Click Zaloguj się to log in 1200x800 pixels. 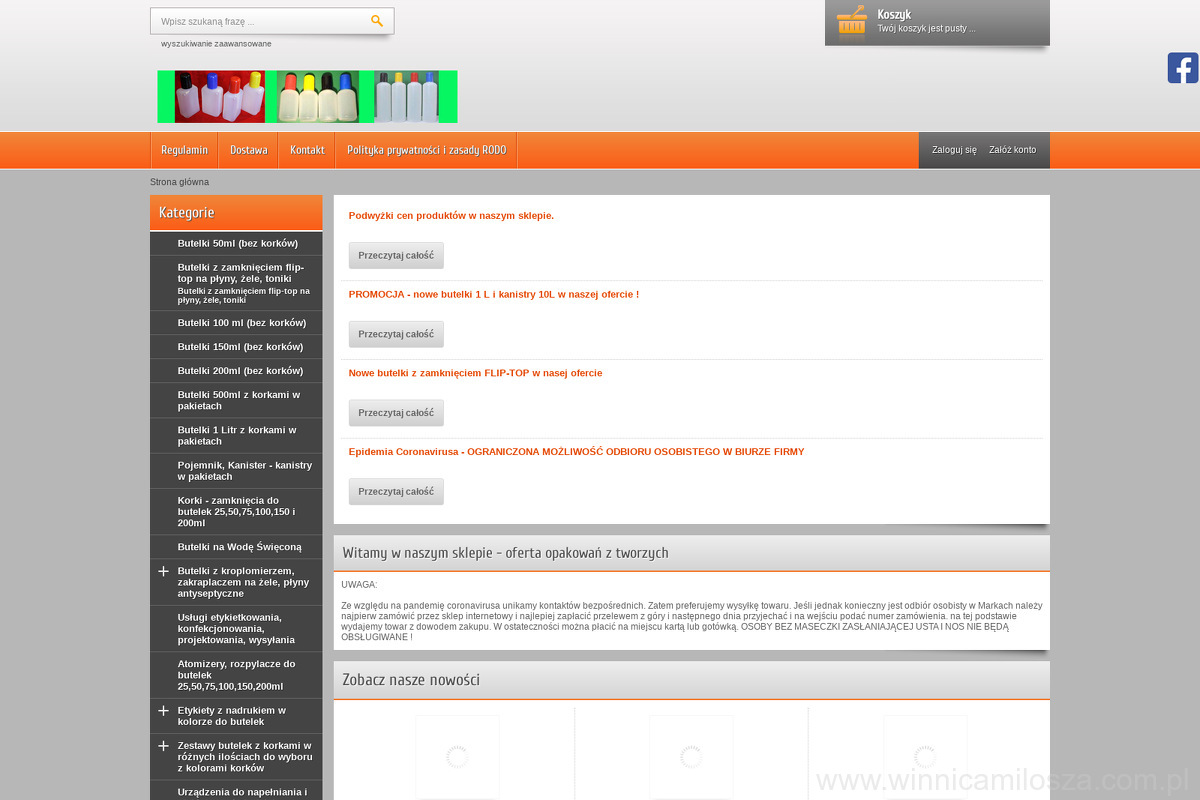click(954, 150)
